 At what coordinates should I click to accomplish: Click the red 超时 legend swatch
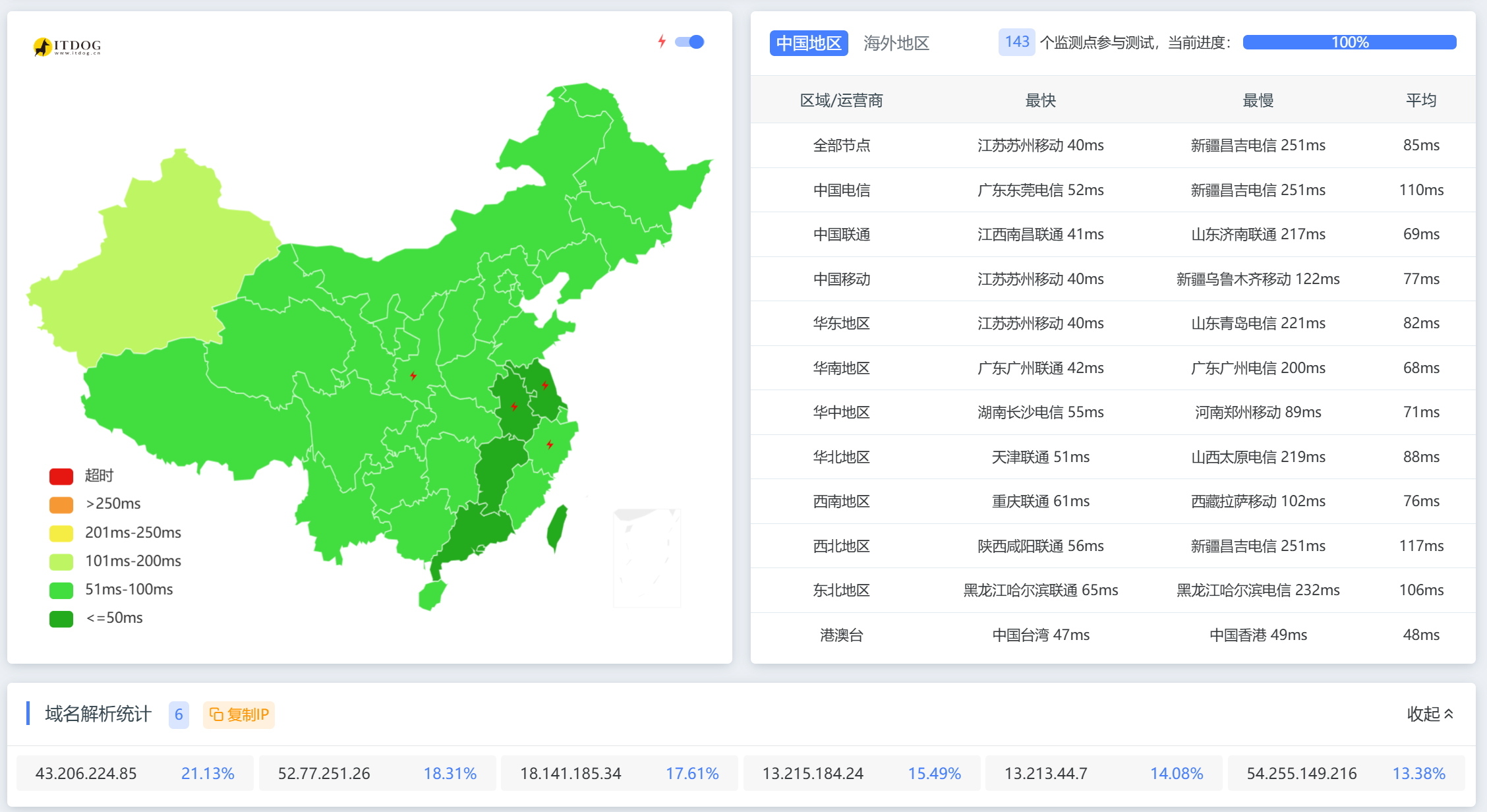point(61,476)
